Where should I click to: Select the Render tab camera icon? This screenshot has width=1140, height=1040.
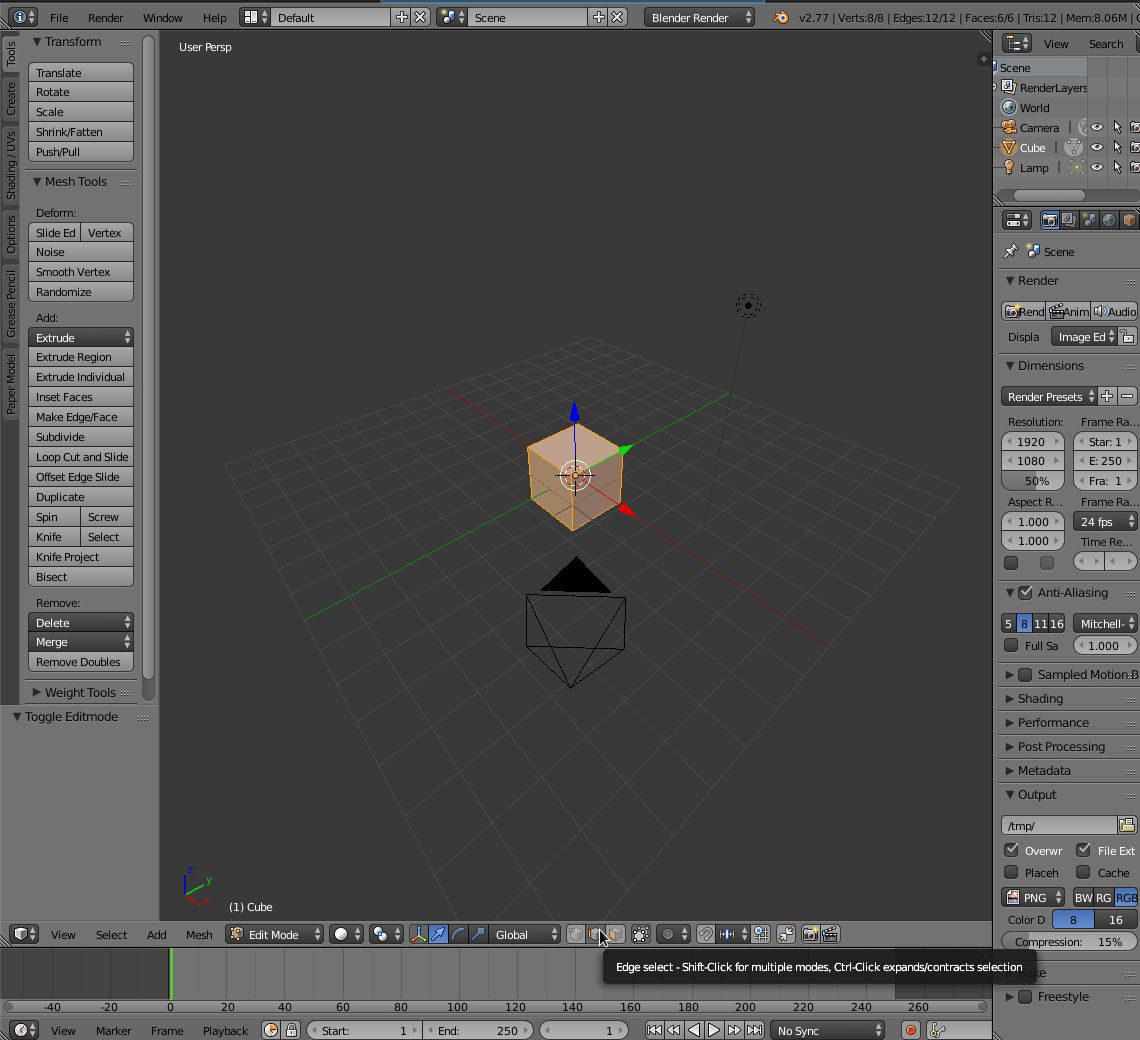(x=1050, y=220)
